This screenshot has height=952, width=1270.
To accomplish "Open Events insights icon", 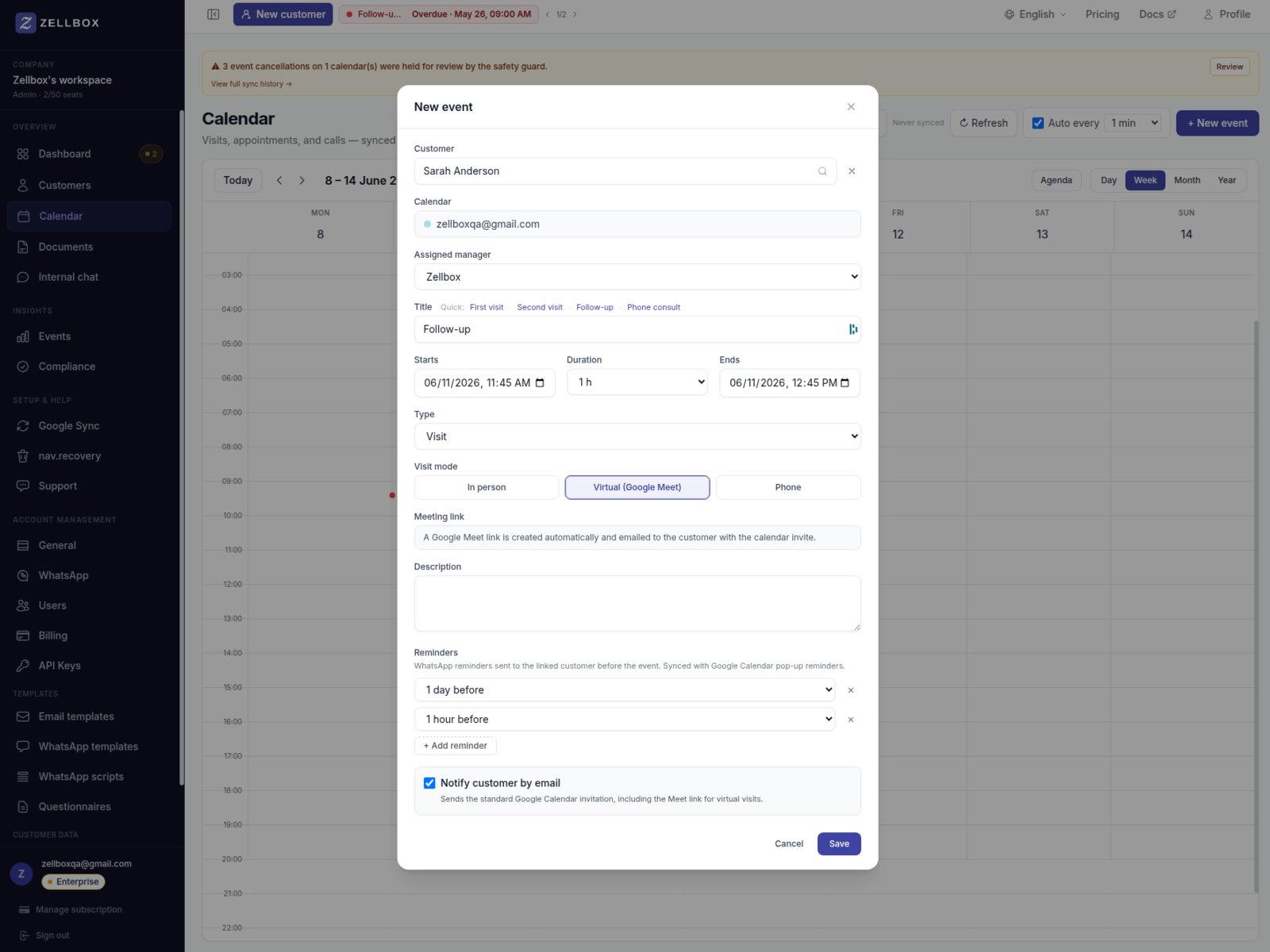I will (x=23, y=336).
